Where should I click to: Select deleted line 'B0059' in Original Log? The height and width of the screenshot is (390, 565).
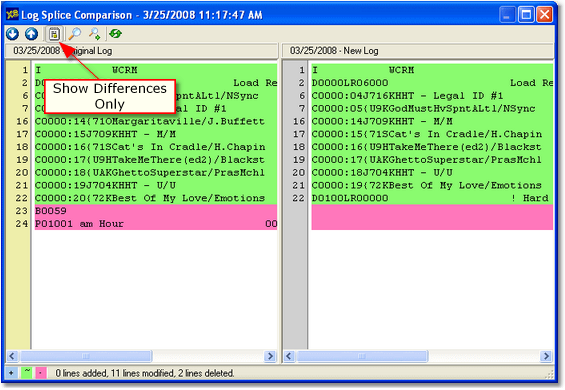[x=156, y=211]
